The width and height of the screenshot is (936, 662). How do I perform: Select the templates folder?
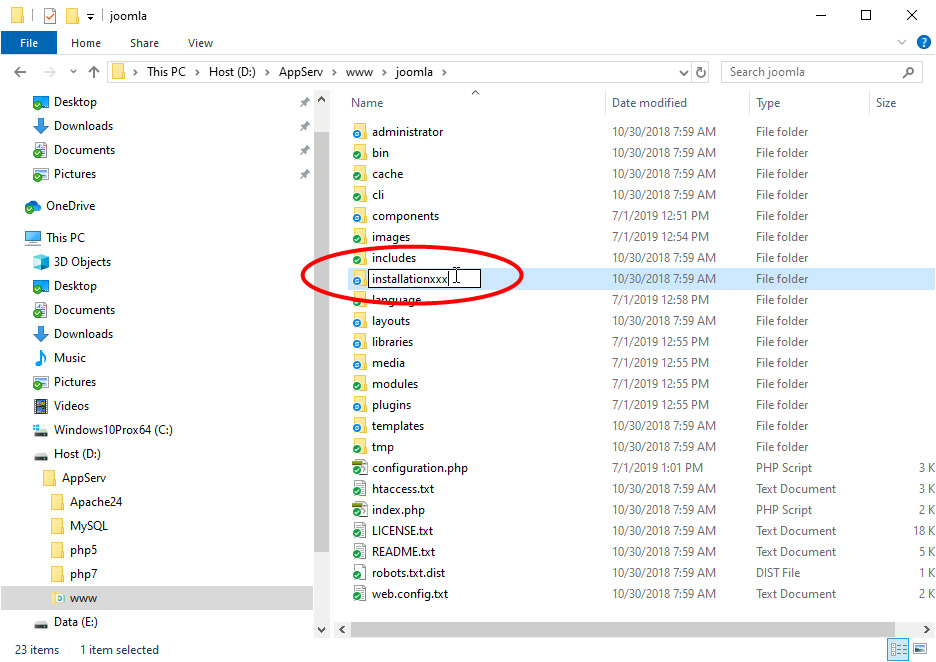coord(397,426)
